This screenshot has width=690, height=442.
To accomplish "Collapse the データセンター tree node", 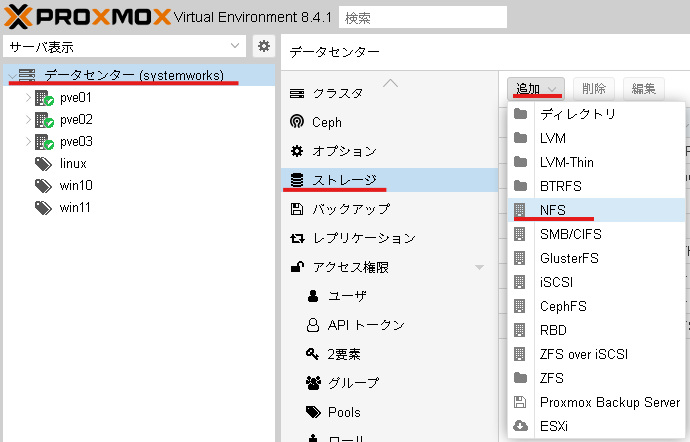I will (x=12, y=76).
